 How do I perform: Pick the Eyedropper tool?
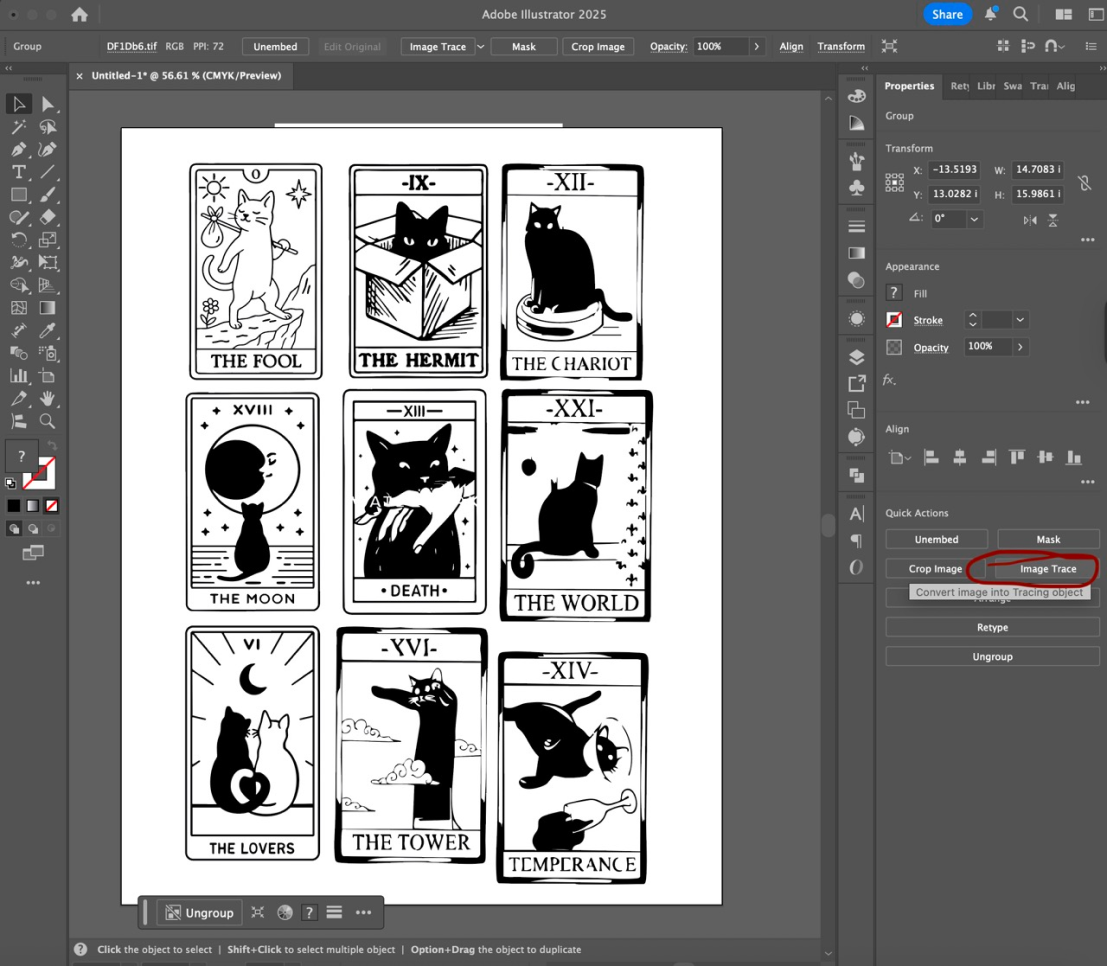(47, 330)
